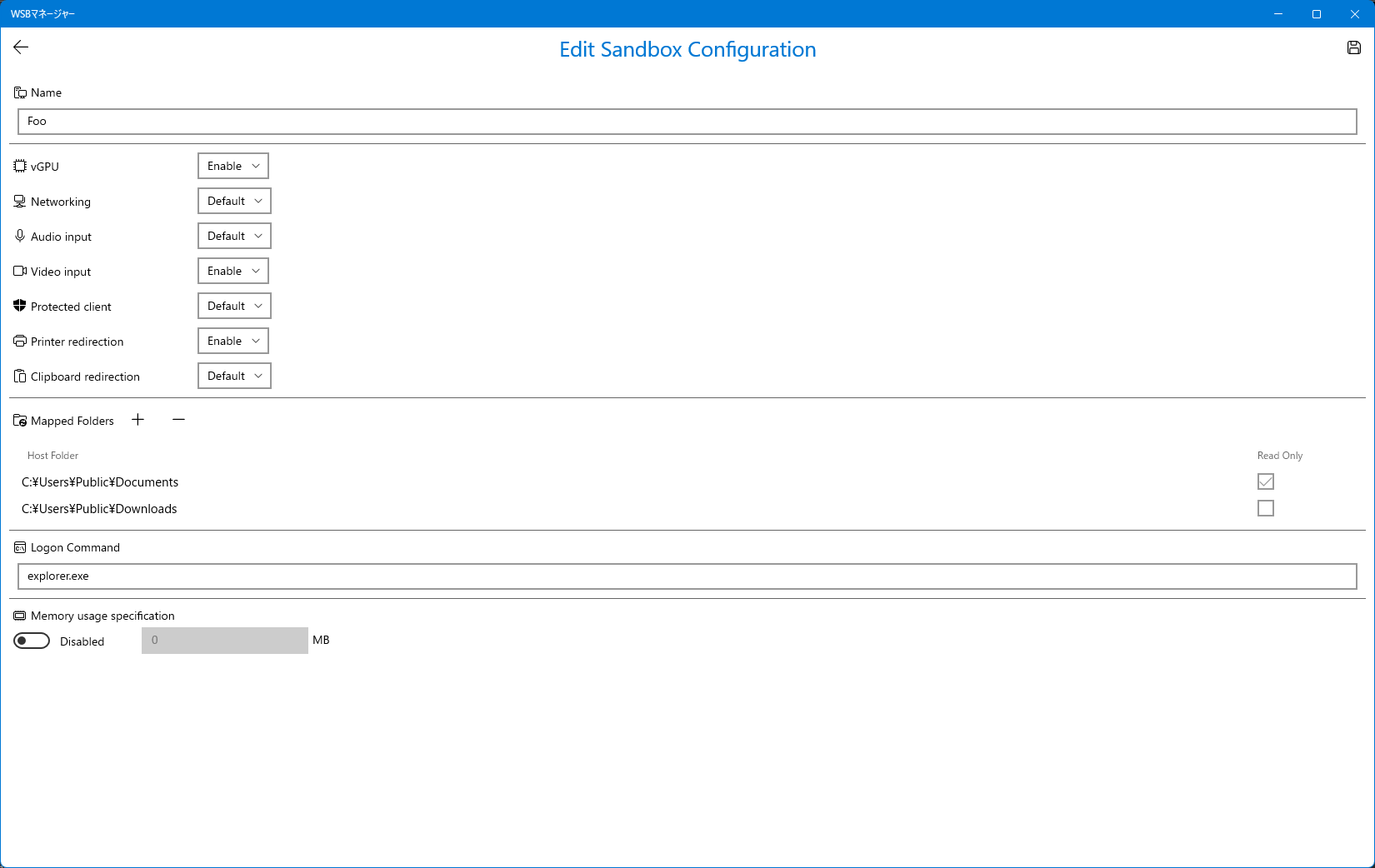Click the Name input field
The height and width of the screenshot is (868, 1375).
click(687, 122)
